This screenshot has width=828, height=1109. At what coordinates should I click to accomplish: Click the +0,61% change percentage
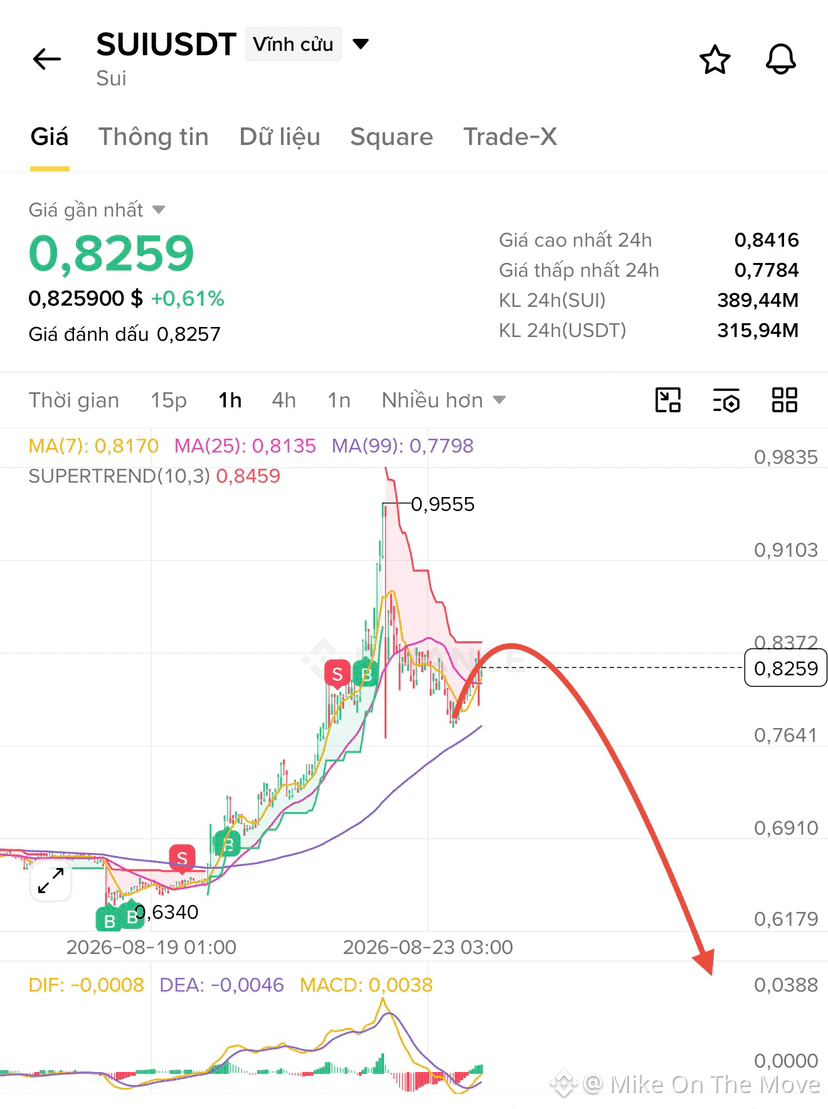coord(187,298)
